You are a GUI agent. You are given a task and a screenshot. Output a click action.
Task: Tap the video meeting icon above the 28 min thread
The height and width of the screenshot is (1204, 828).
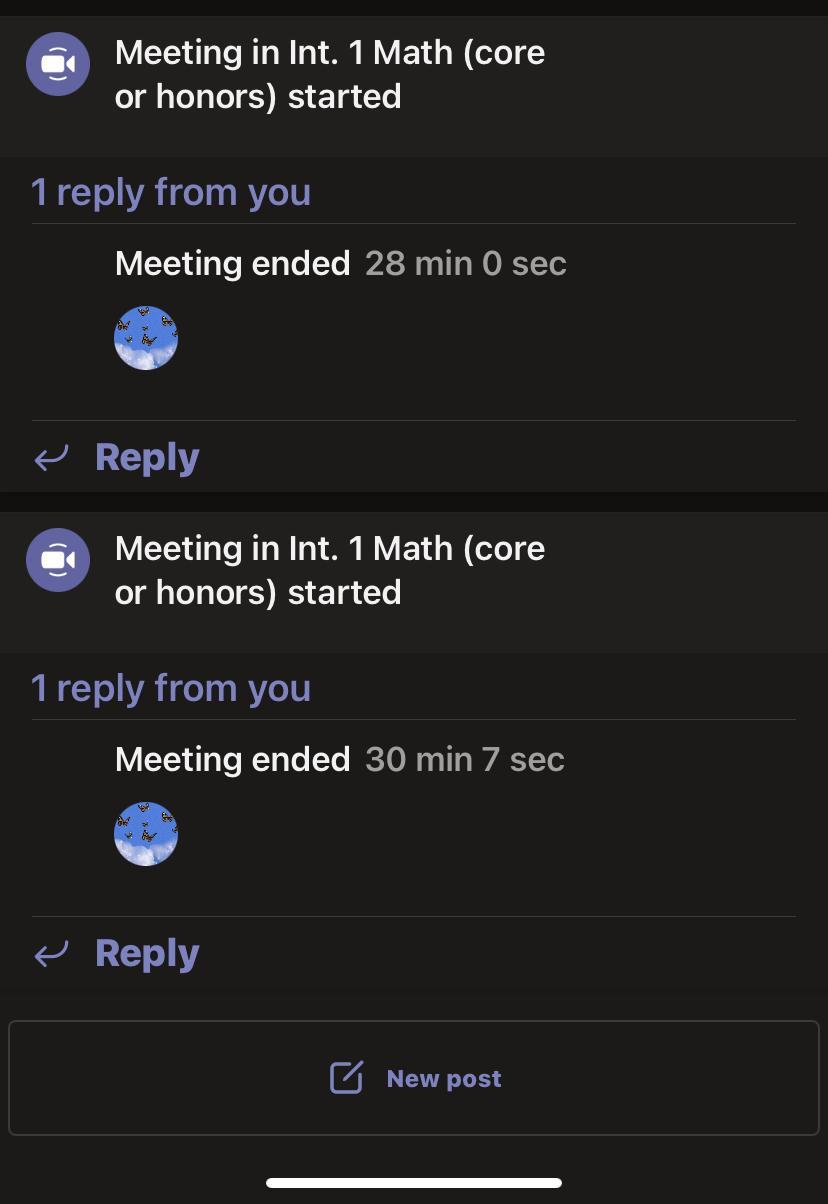coord(58,64)
